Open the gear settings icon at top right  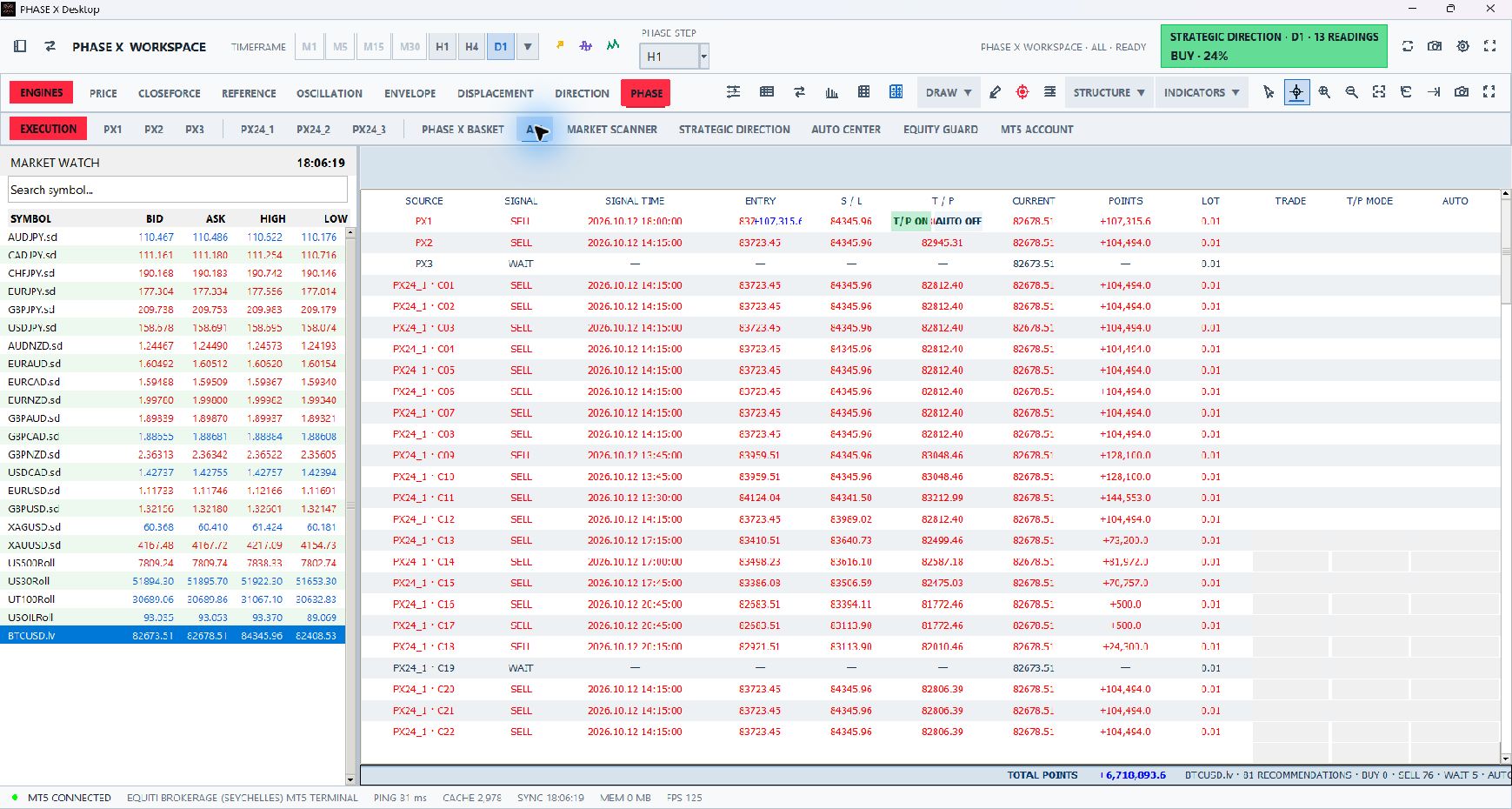pyautogui.click(x=1463, y=46)
